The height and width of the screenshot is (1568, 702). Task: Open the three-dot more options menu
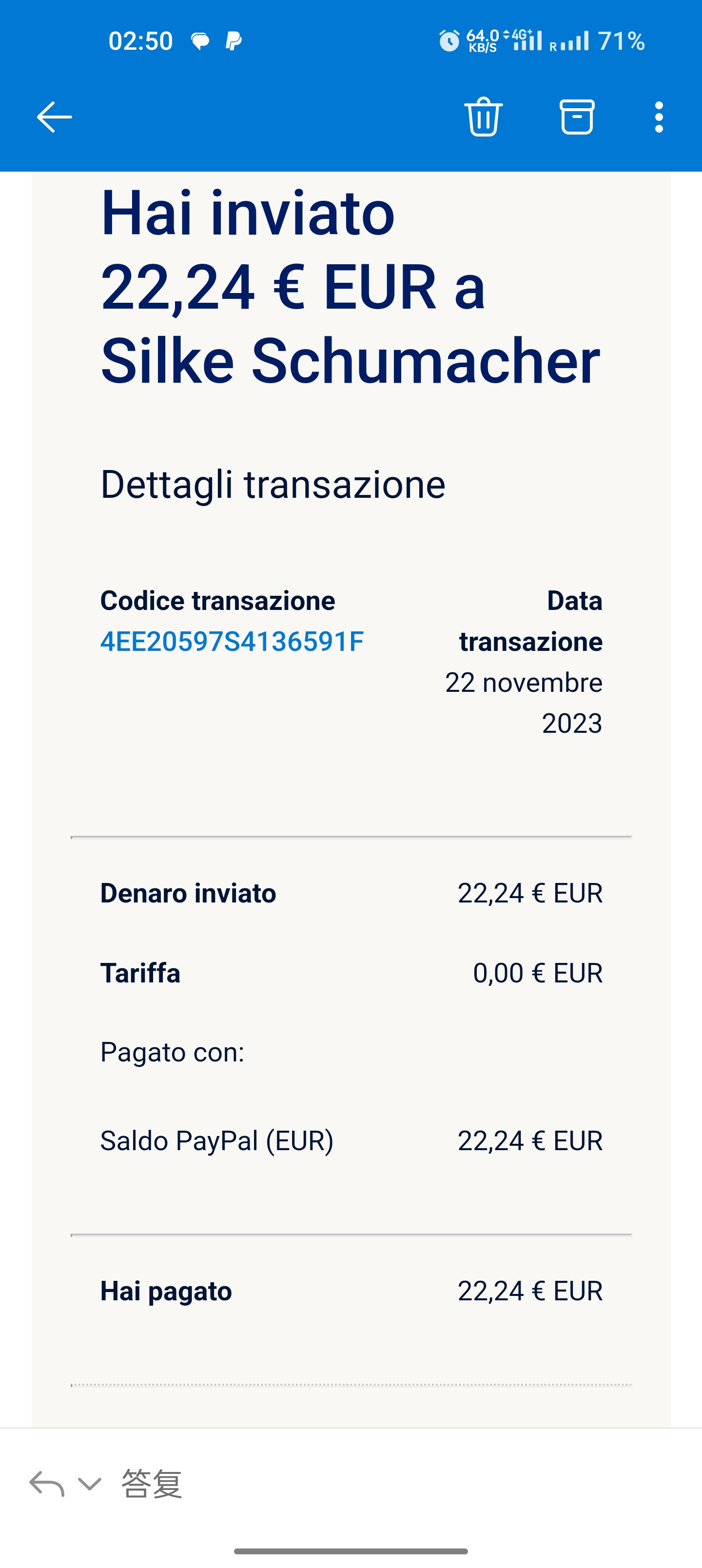pos(659,117)
